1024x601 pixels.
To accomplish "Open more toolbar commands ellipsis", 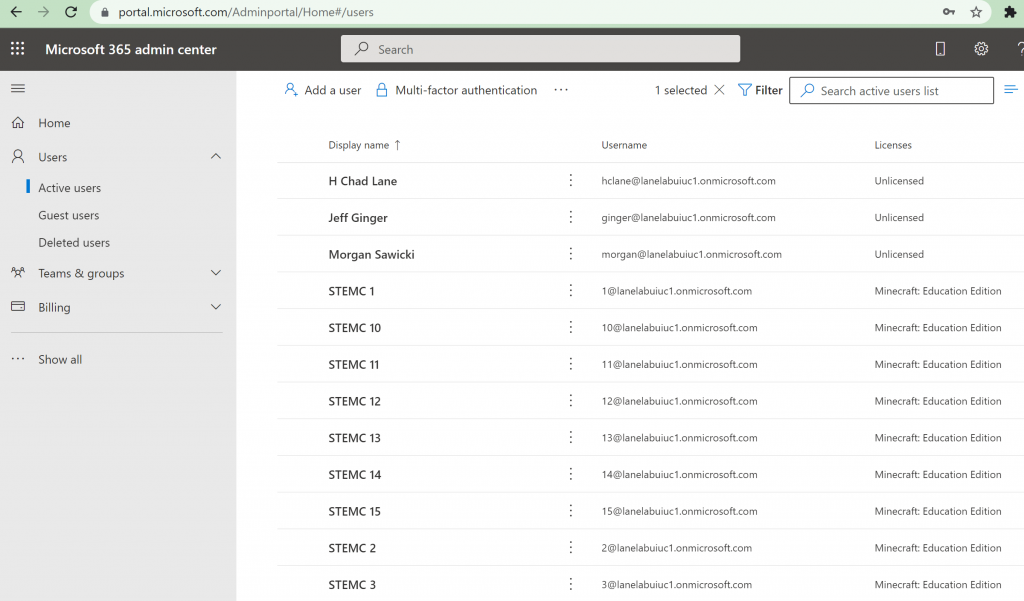I will [x=561, y=90].
